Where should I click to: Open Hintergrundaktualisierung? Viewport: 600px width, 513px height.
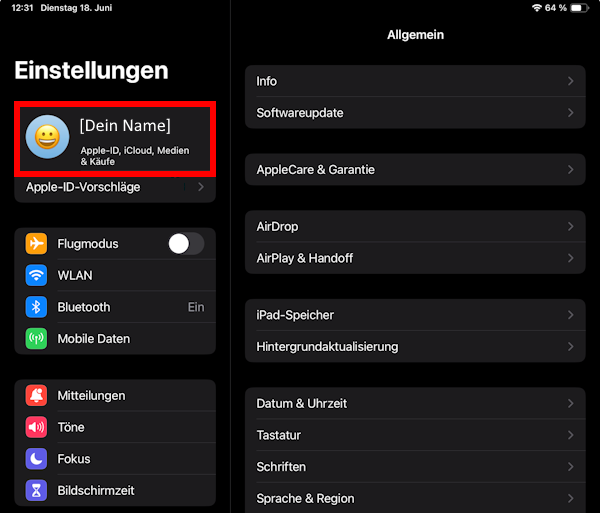point(415,347)
